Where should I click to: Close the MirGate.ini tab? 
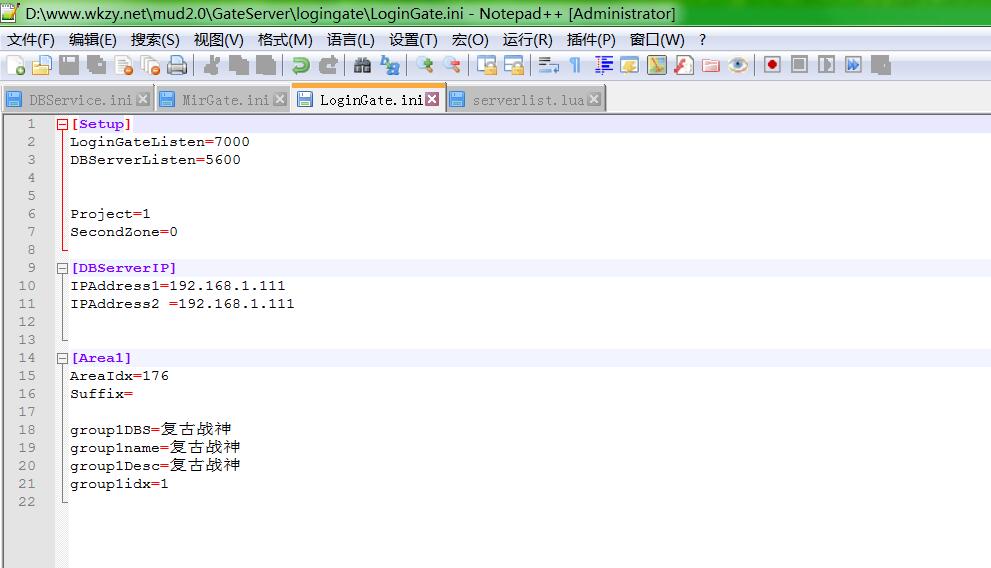tap(280, 99)
